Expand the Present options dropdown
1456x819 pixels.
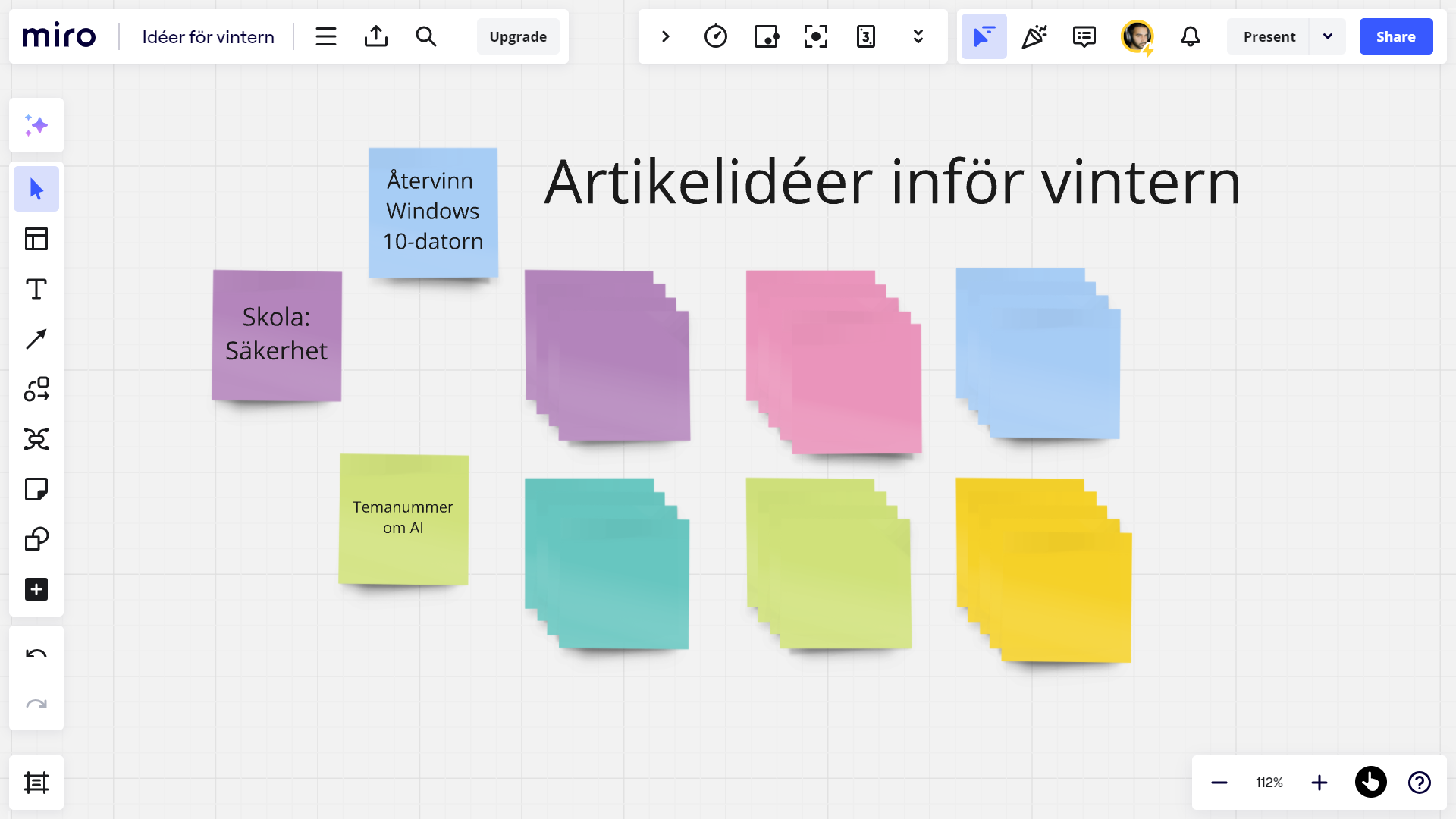pyautogui.click(x=1328, y=36)
